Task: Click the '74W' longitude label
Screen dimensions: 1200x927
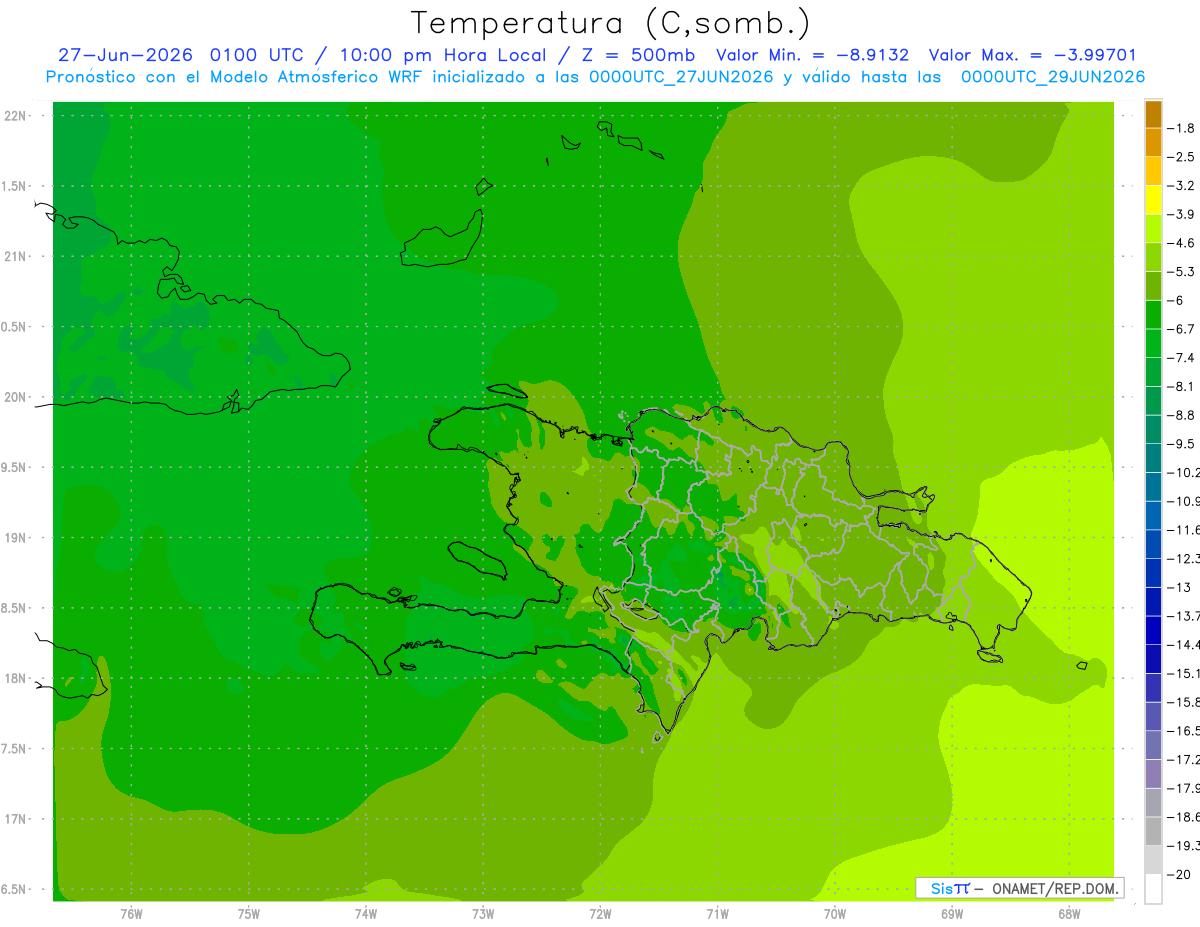Action: click(366, 913)
